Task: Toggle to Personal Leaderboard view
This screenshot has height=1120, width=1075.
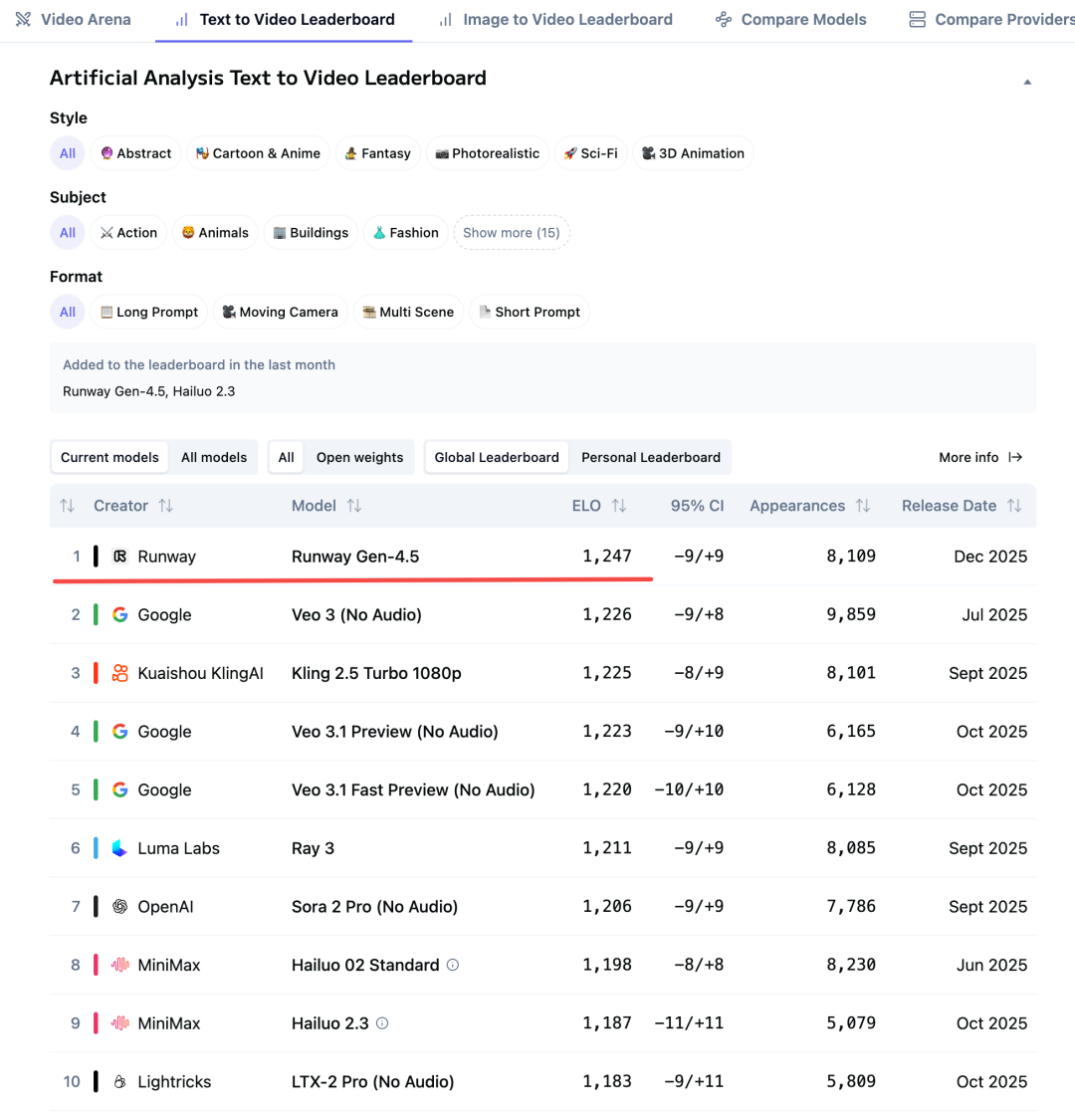Action: [x=651, y=458]
